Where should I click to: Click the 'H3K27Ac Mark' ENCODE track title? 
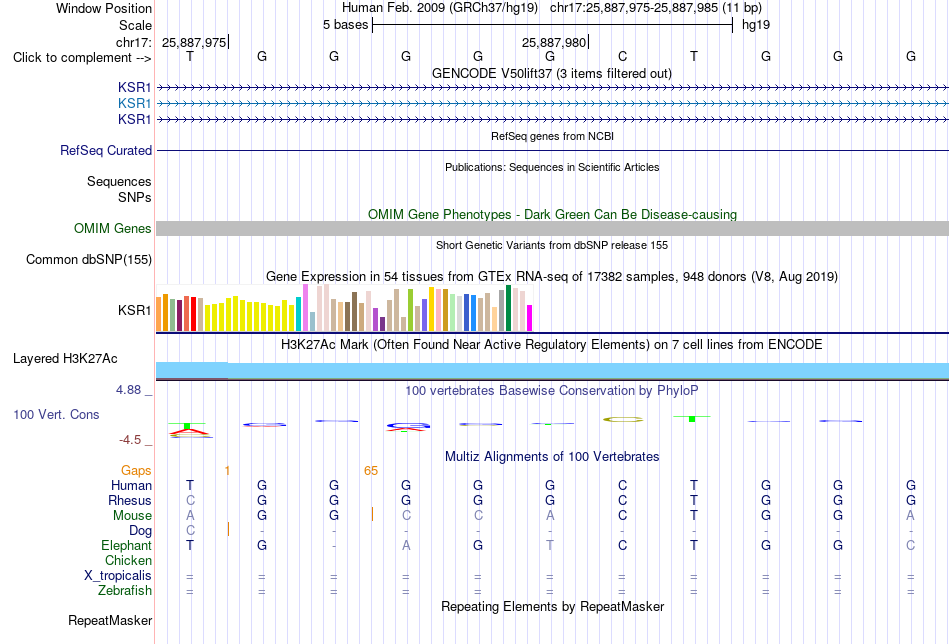(x=552, y=345)
